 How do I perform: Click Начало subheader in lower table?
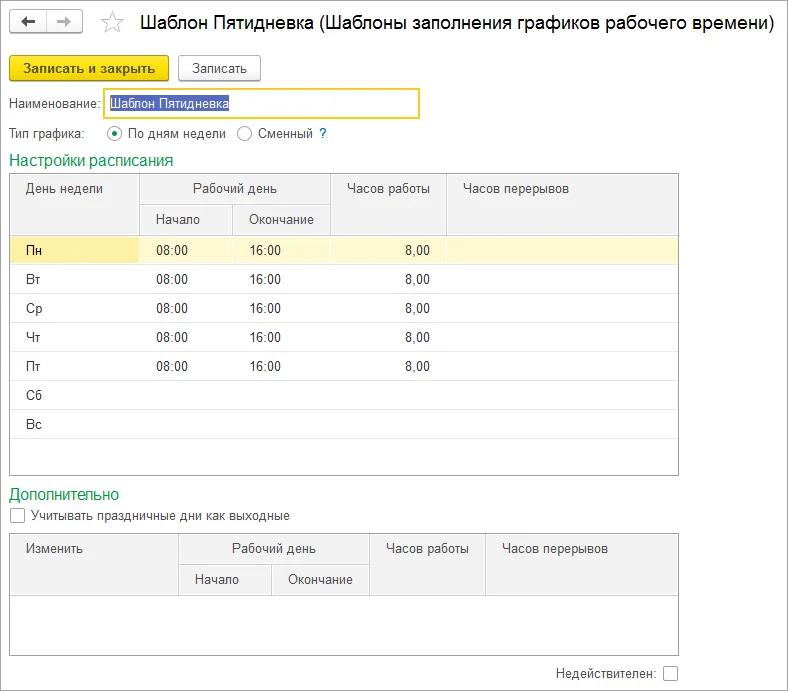tap(225, 580)
